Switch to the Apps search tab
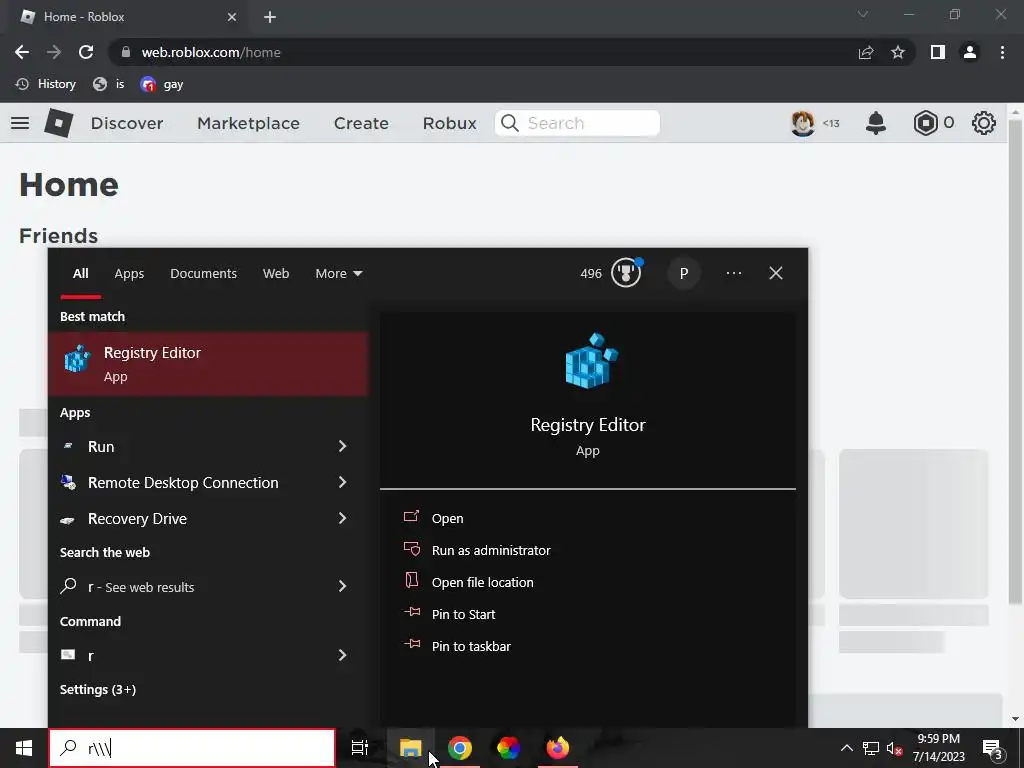The height and width of the screenshot is (768, 1024). pos(129,274)
